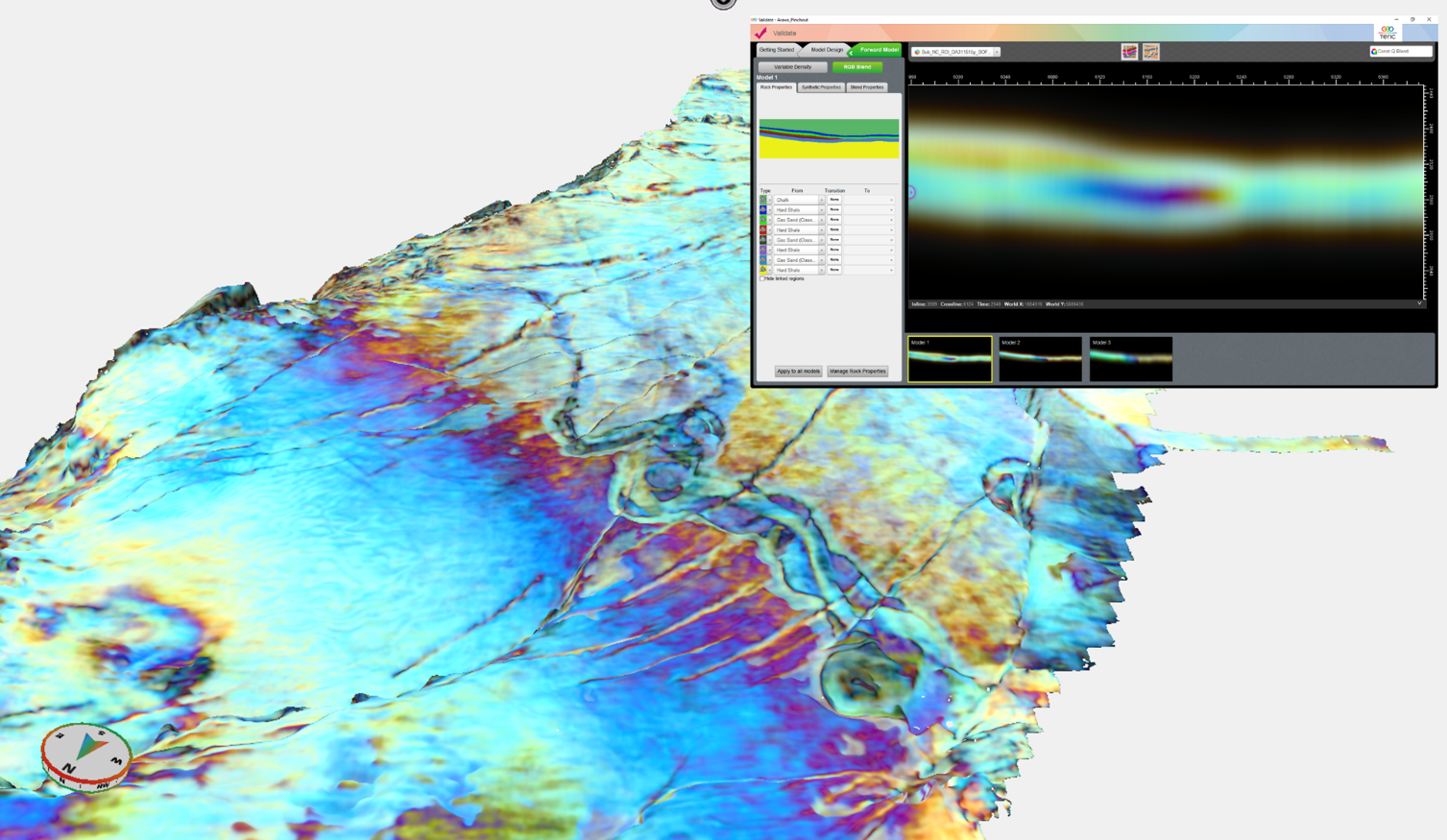
Task: Open the Chalk rock type dropdown
Action: click(800, 200)
